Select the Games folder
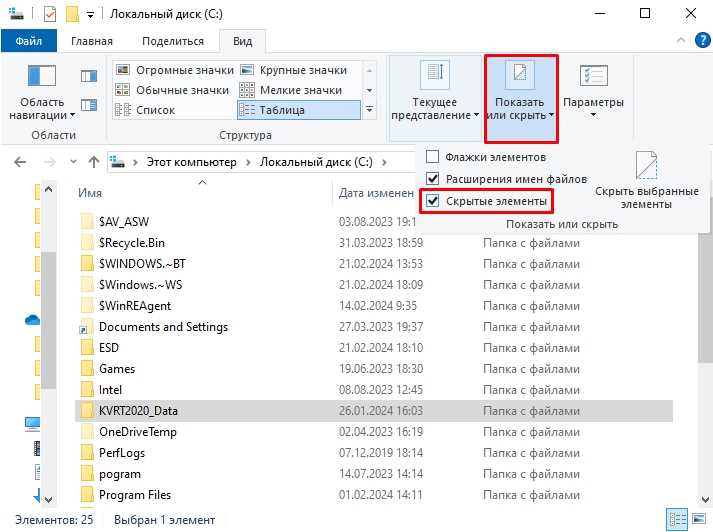Image resolution: width=713 pixels, height=532 pixels. coord(117,369)
